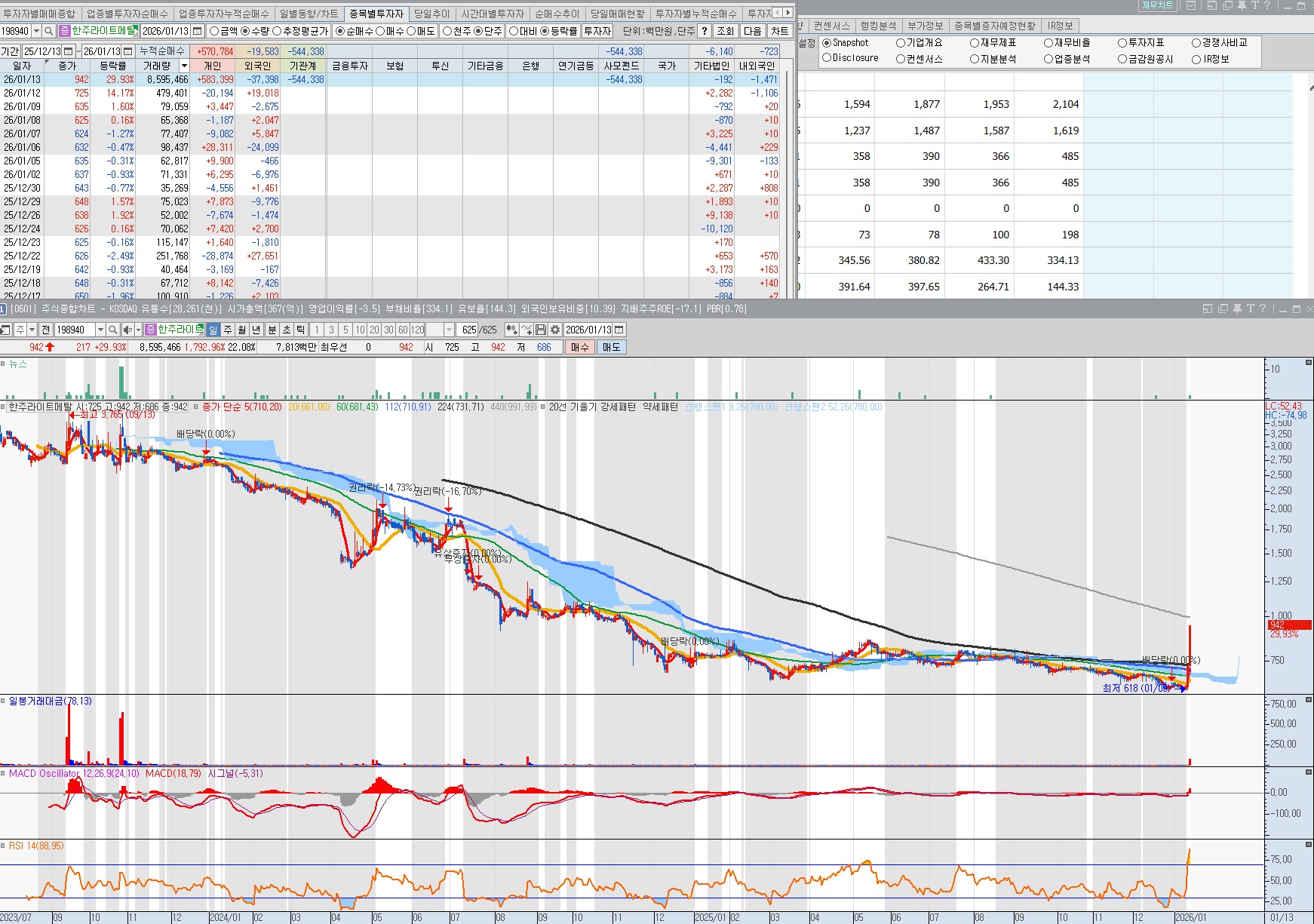
Task: Collapse the MACD panel via its corner button
Action: click(x=1309, y=772)
